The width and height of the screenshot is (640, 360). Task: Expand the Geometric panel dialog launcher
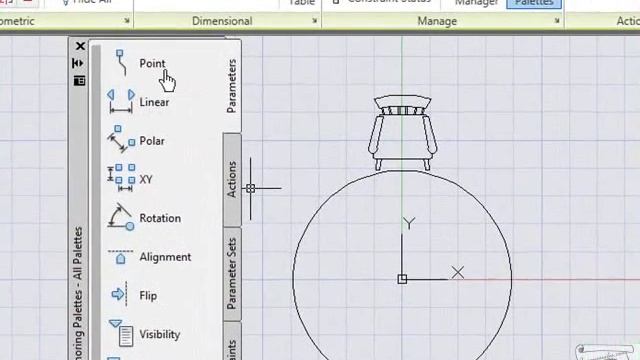pyautogui.click(x=127, y=20)
